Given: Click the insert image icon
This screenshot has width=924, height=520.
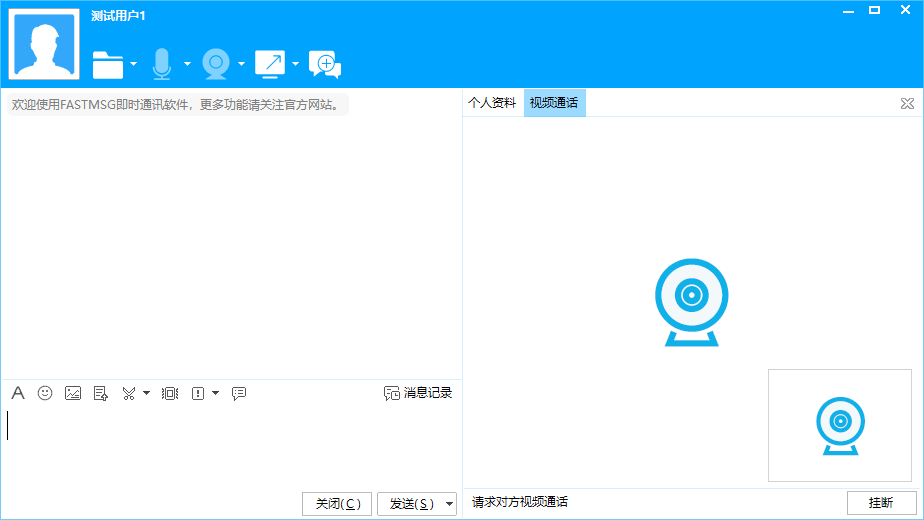Looking at the screenshot, I should click(x=73, y=393).
